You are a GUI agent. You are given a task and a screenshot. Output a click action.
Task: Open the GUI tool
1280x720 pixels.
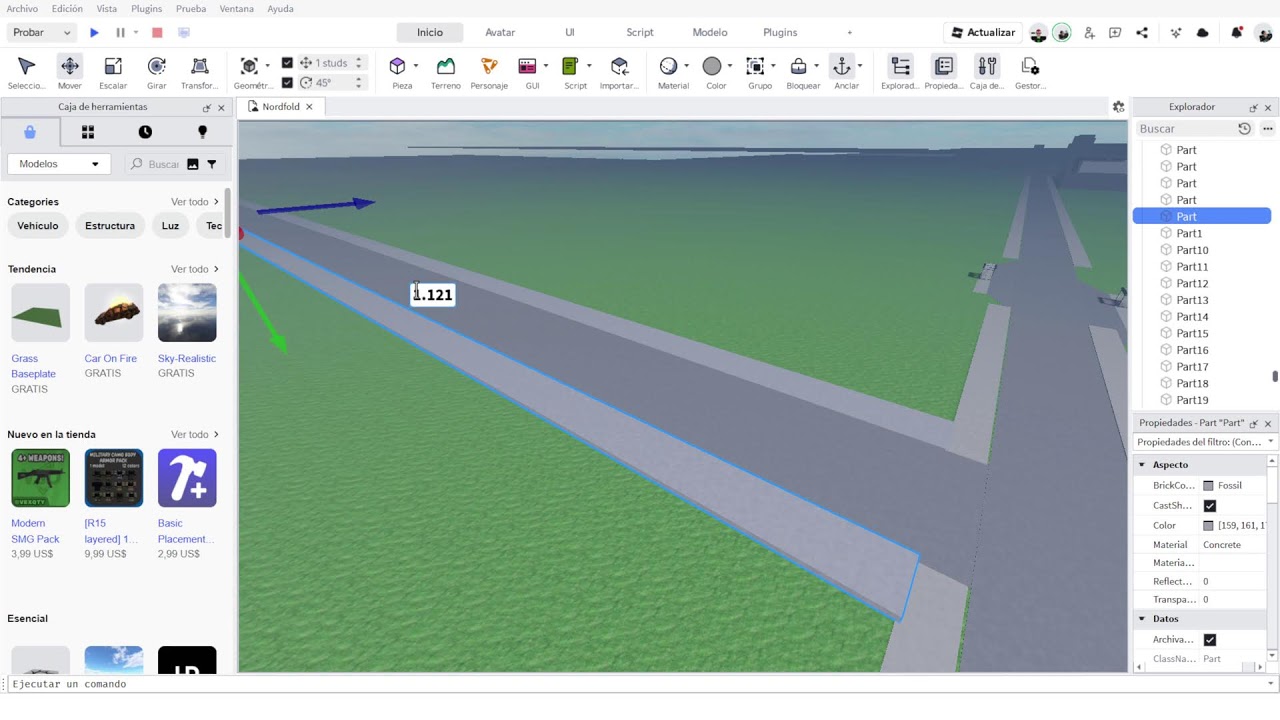click(x=528, y=67)
